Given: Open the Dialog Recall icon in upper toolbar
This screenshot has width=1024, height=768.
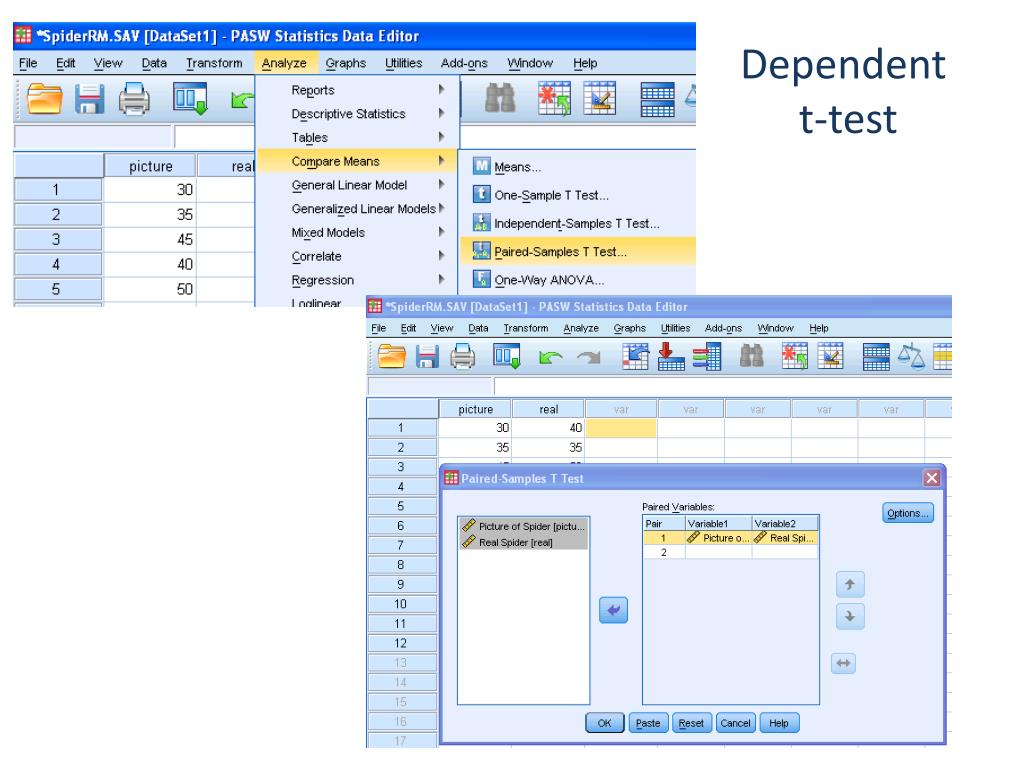Looking at the screenshot, I should tap(190, 99).
